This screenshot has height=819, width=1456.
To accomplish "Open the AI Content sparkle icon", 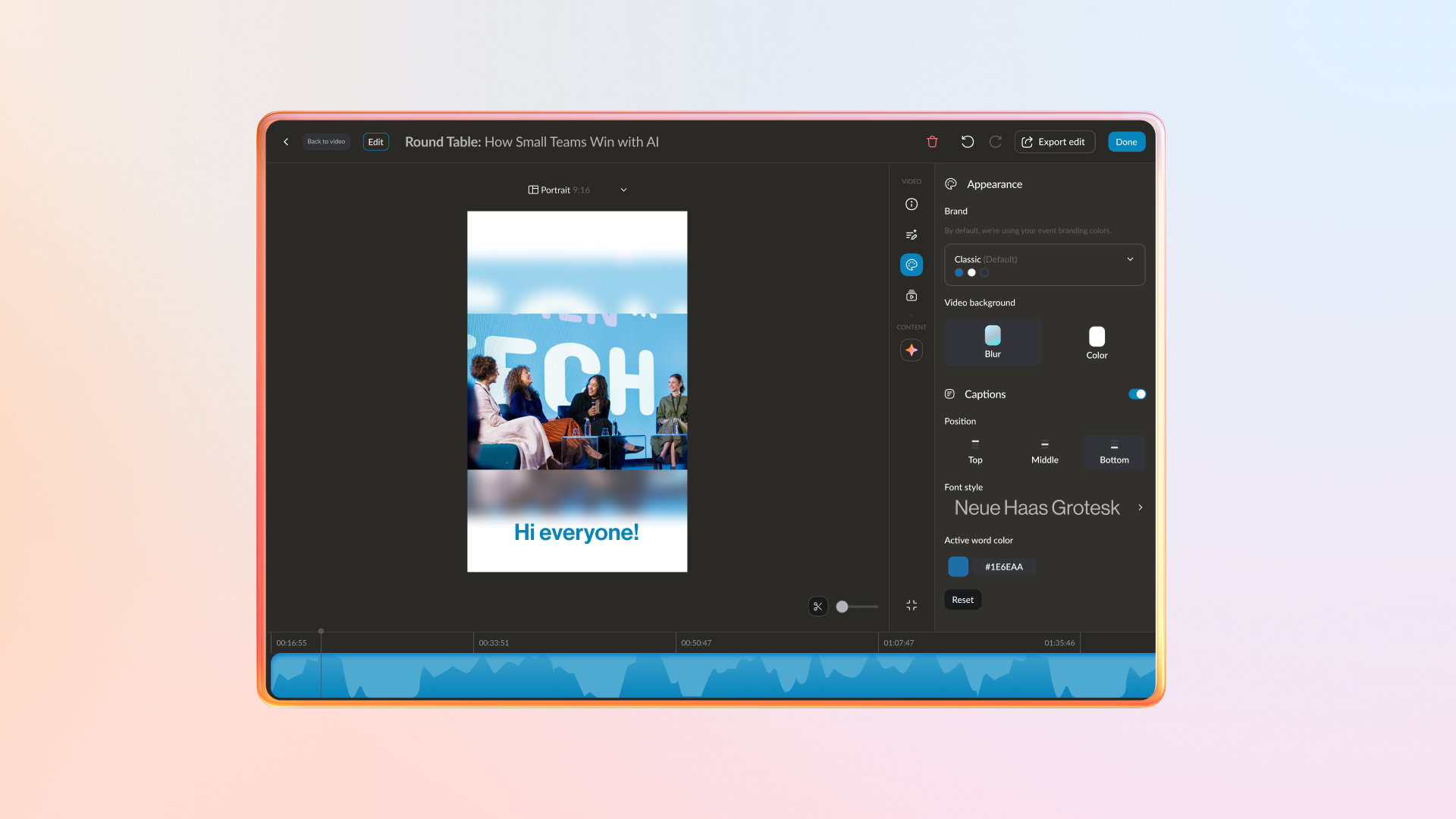I will (912, 350).
